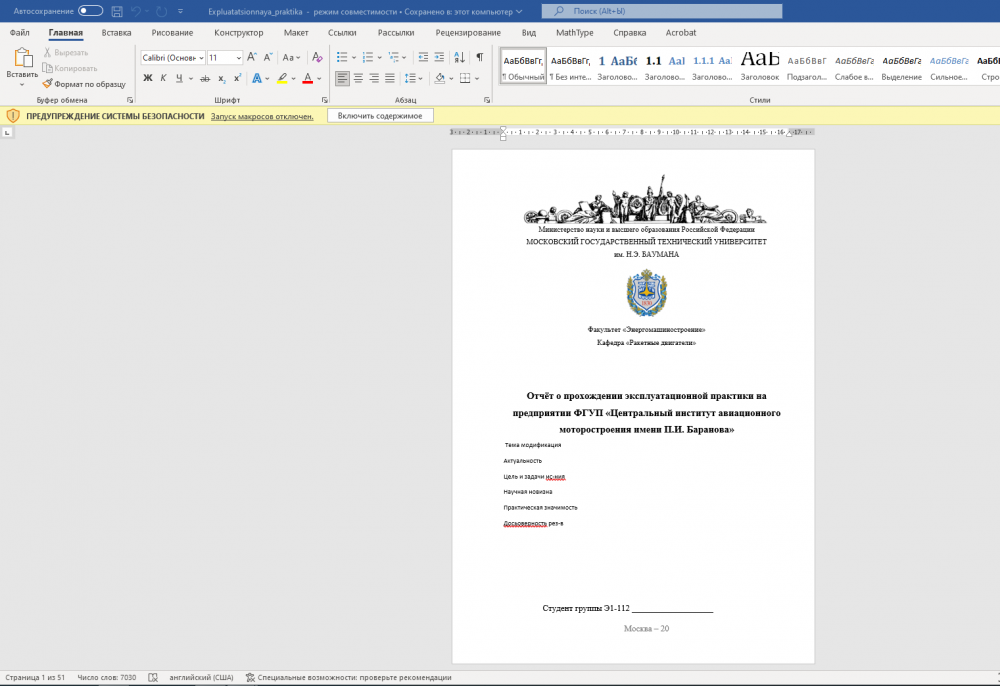Toggle superscript x² formatting
The width and height of the screenshot is (1000, 686).
[x=237, y=78]
